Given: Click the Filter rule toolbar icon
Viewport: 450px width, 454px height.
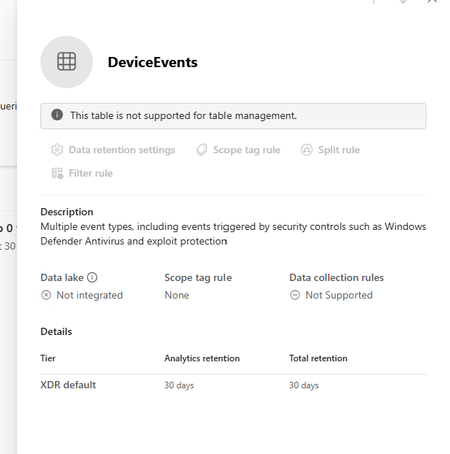Looking at the screenshot, I should (x=57, y=173).
